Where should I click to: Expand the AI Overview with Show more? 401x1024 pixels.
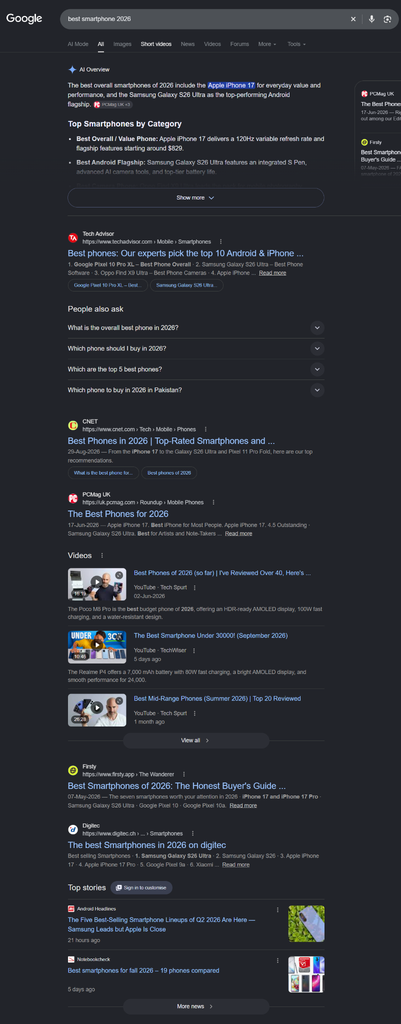[196, 198]
